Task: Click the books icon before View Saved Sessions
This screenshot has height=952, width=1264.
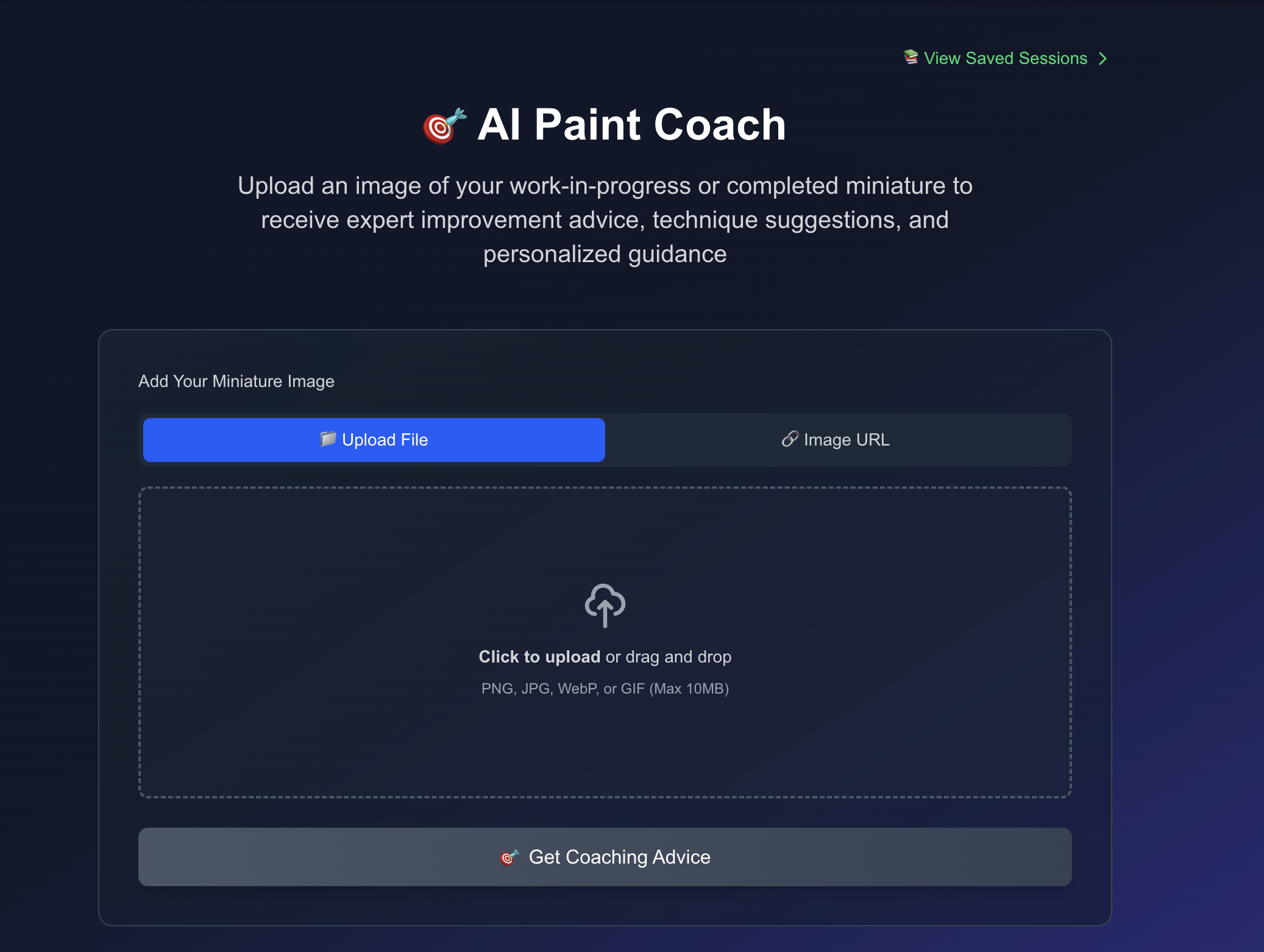Action: coord(911,57)
